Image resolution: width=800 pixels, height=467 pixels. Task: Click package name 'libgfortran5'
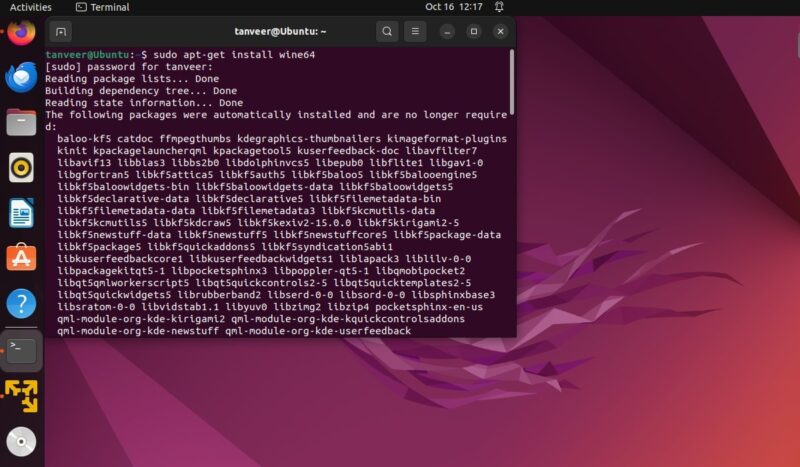tap(93, 175)
